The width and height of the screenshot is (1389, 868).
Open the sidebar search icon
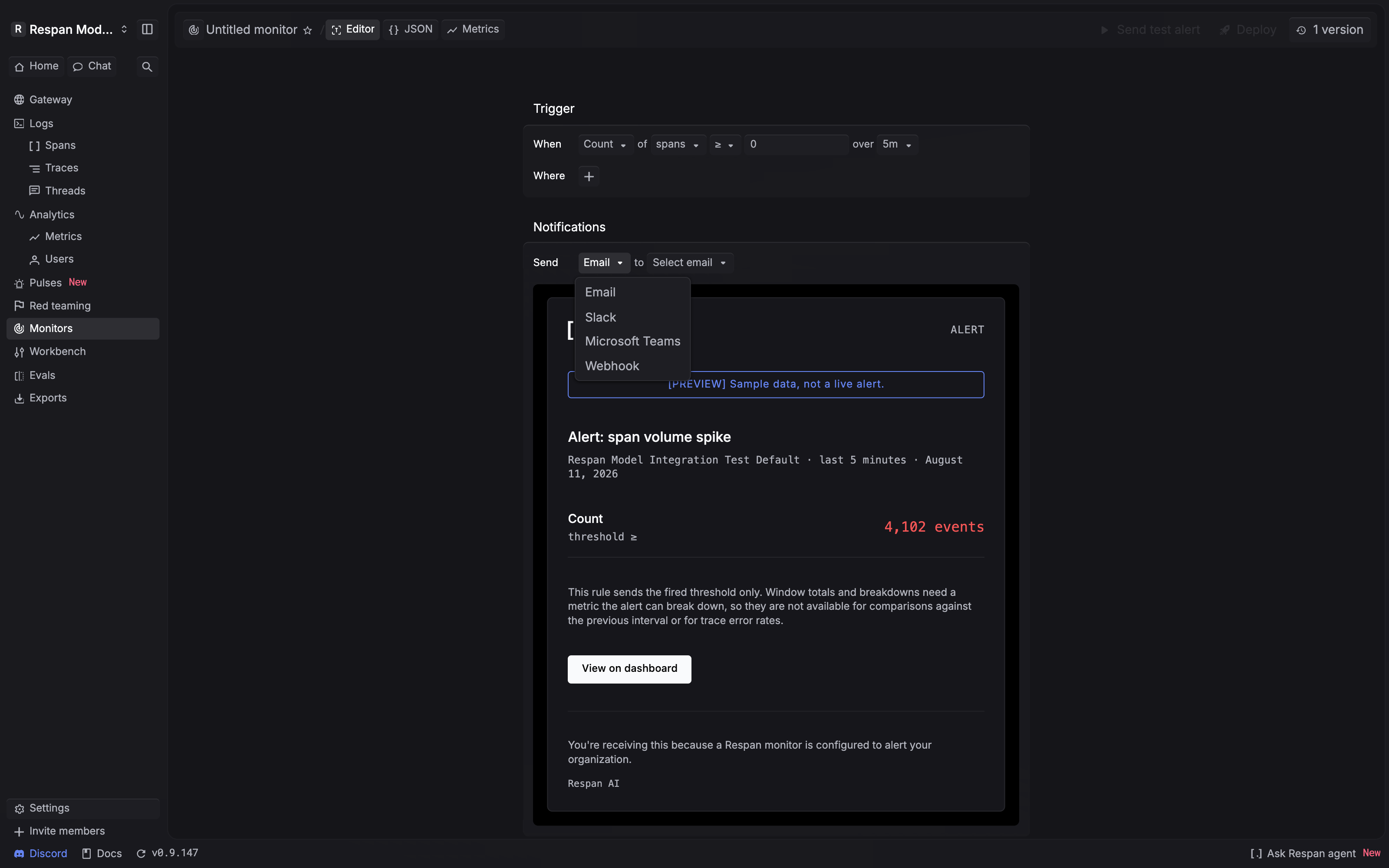point(147,66)
